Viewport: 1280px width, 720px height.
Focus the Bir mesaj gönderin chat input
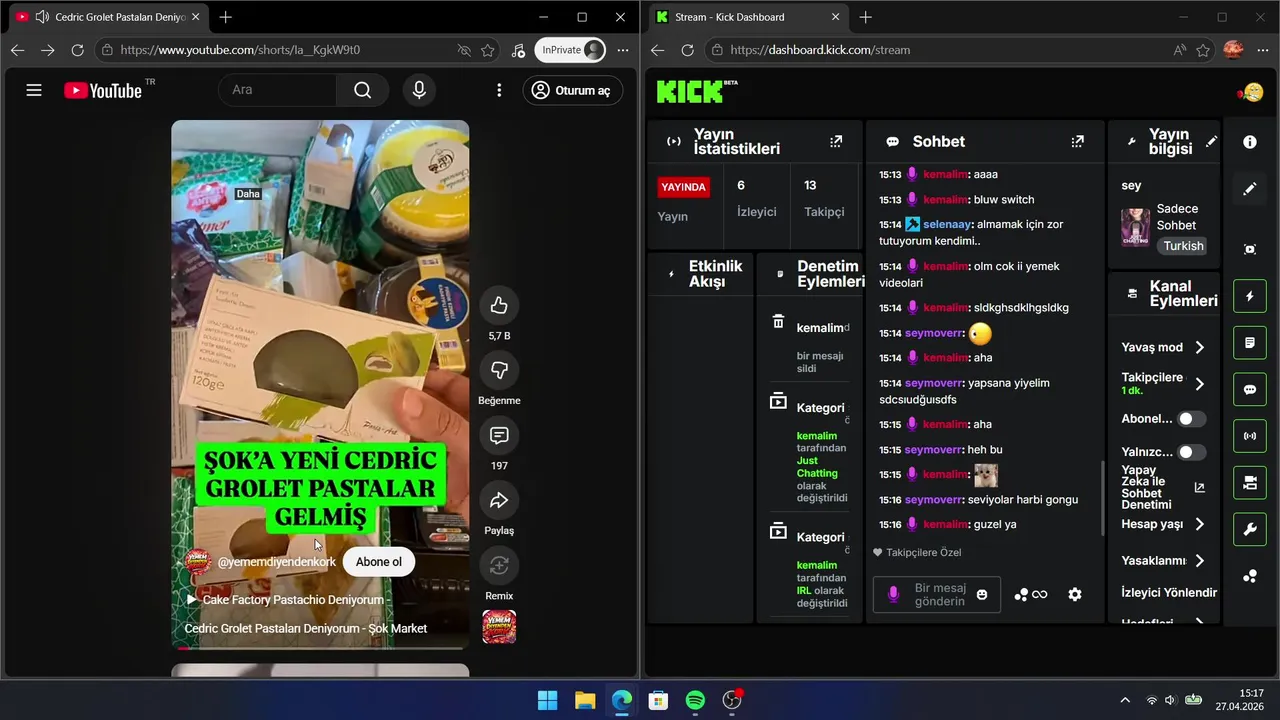[936, 595]
